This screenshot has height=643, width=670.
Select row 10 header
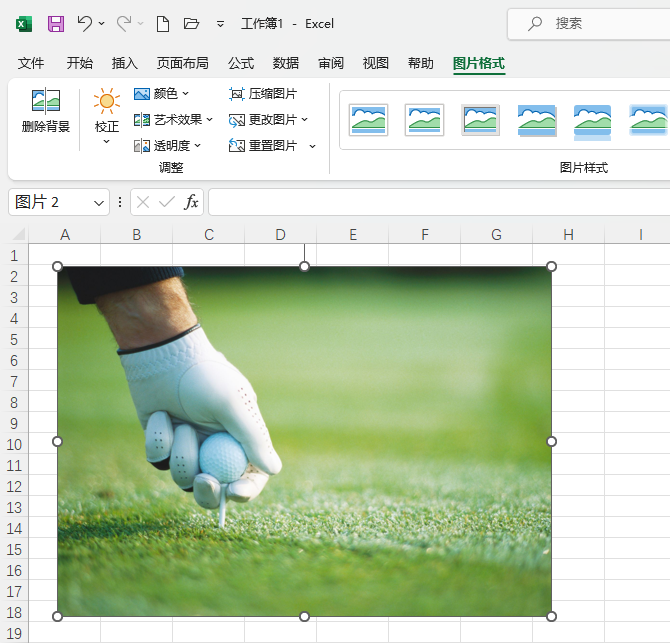[14, 444]
